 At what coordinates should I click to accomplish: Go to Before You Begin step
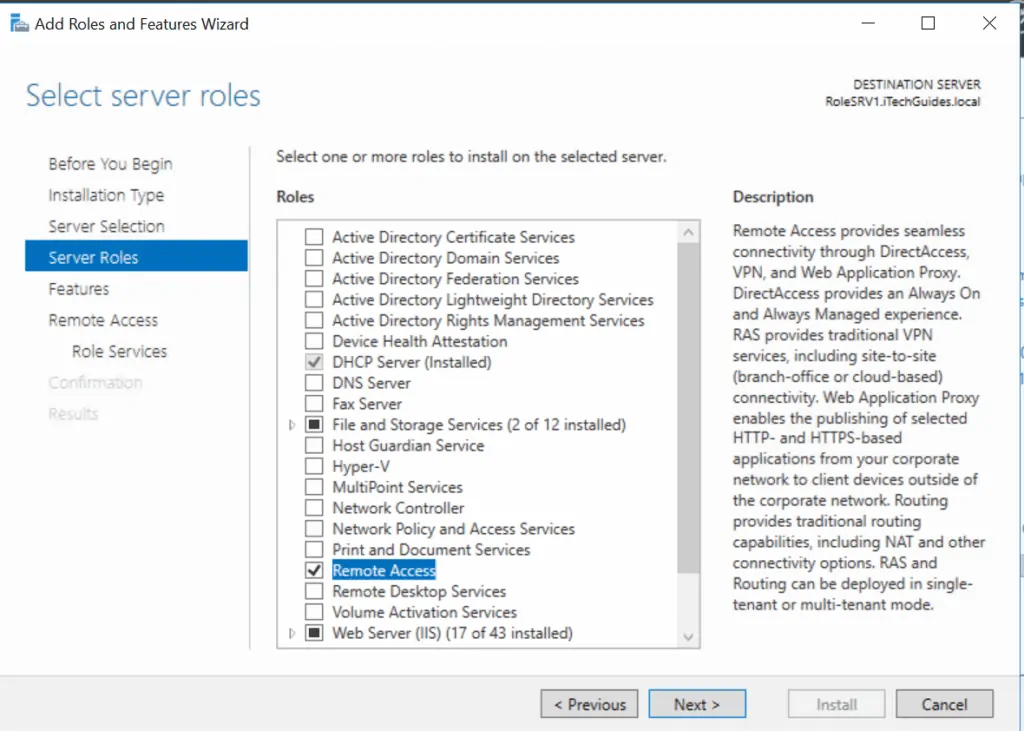[110, 163]
